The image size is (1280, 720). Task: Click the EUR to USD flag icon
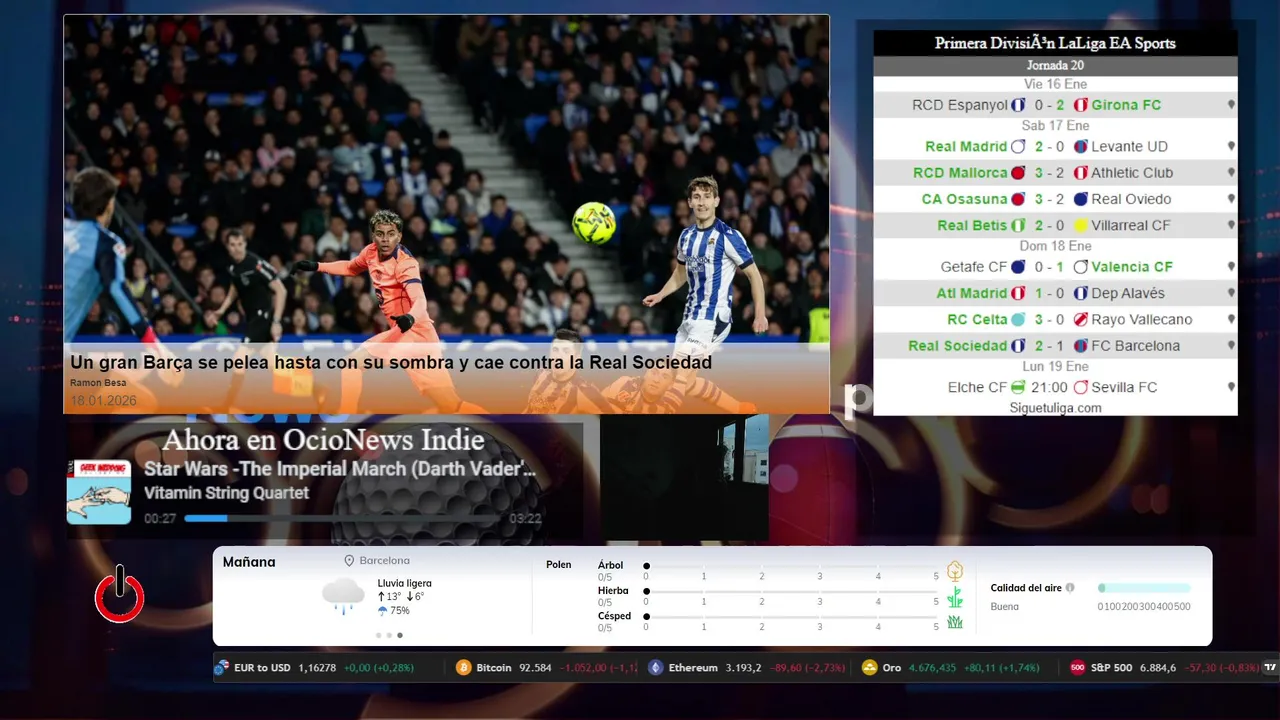(221, 667)
